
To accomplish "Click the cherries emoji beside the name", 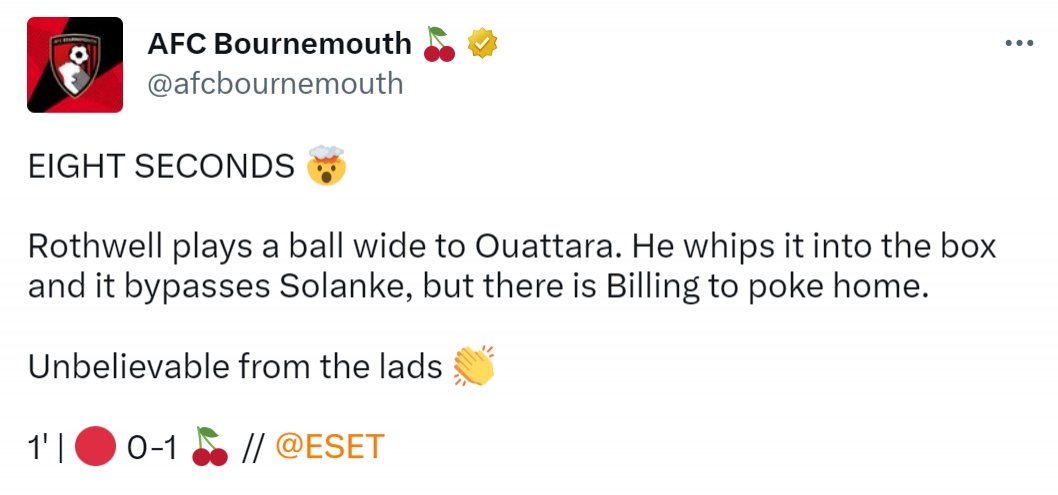I will (439, 45).
